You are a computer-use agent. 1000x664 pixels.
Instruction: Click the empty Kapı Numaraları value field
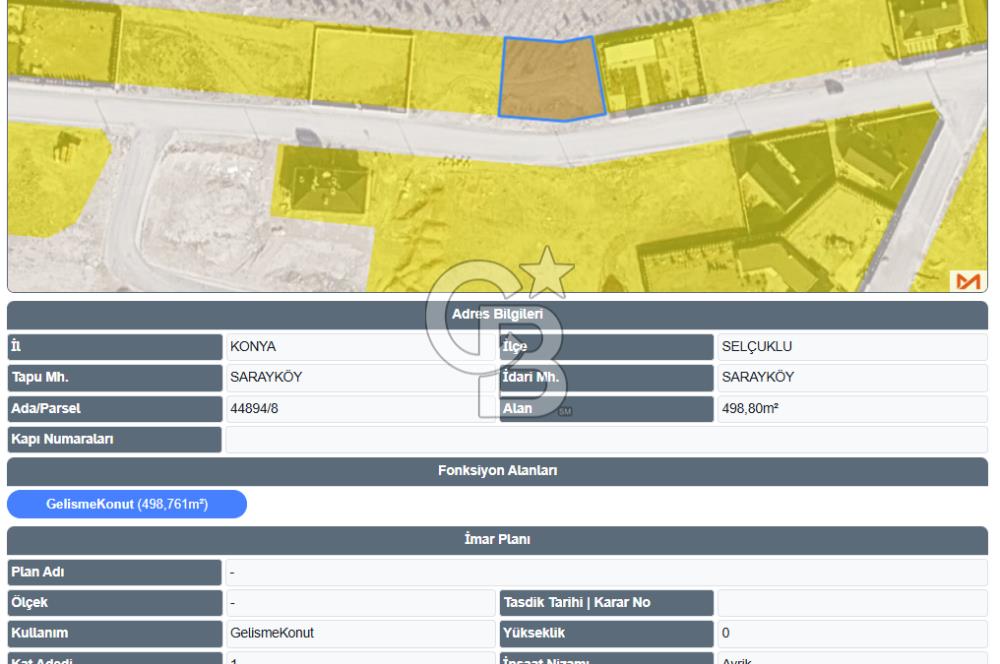click(607, 439)
